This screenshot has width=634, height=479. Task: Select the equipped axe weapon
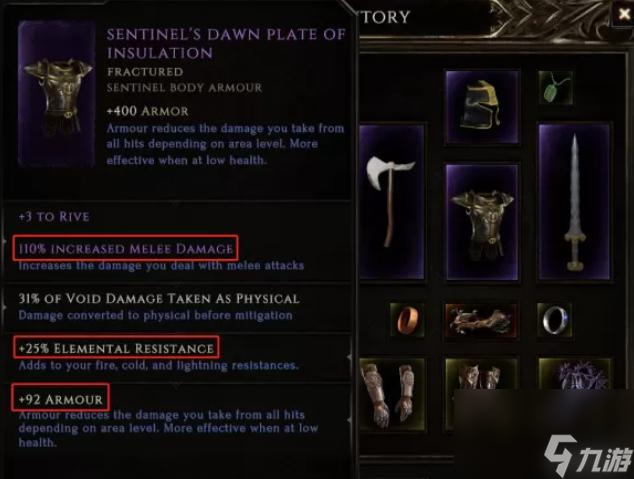392,202
